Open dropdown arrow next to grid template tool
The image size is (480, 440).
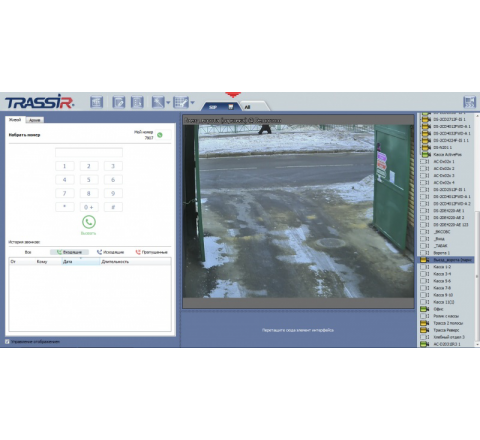point(192,103)
